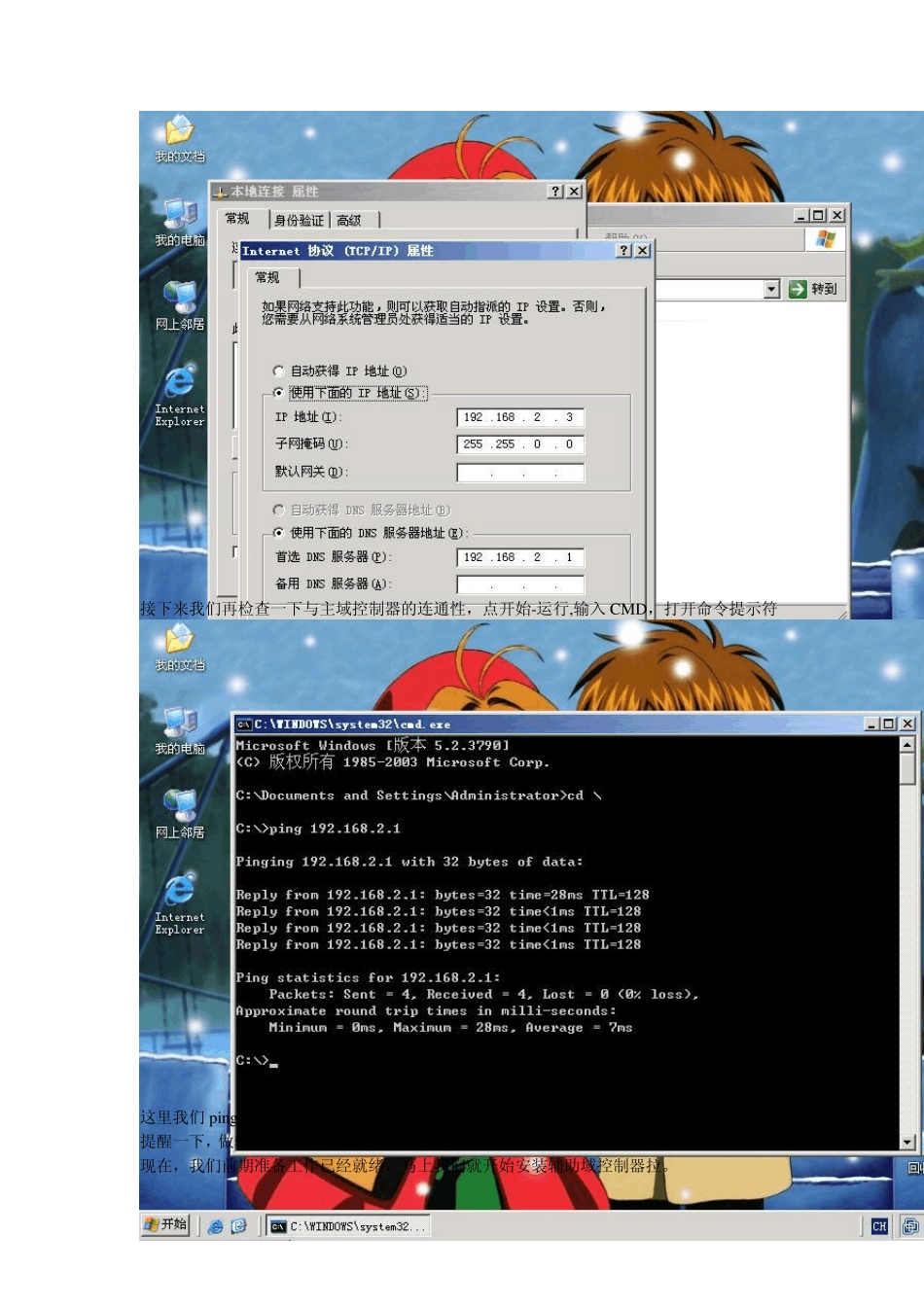Viewport: 924px width, 1307px height.
Task: Click the system tray icon right of CH
Action: [910, 1226]
